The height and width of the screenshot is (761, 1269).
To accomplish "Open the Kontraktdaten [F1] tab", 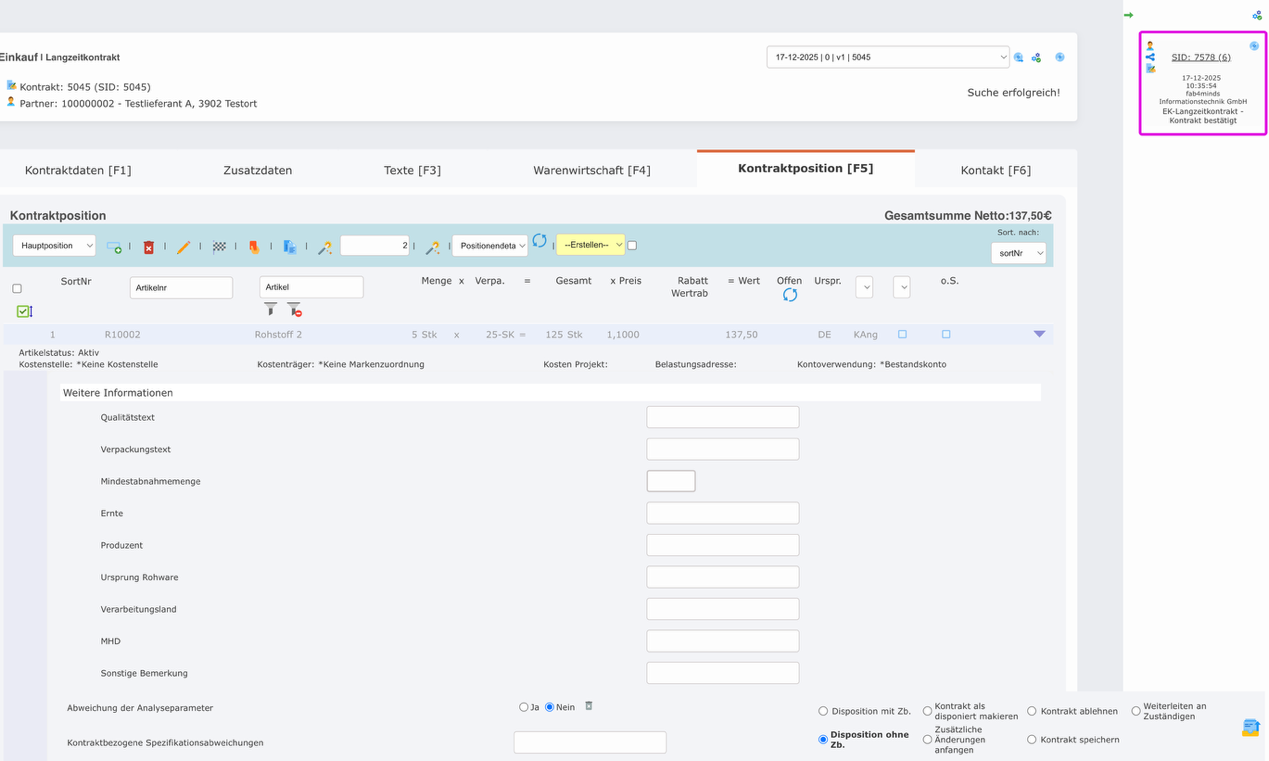I will [x=78, y=170].
